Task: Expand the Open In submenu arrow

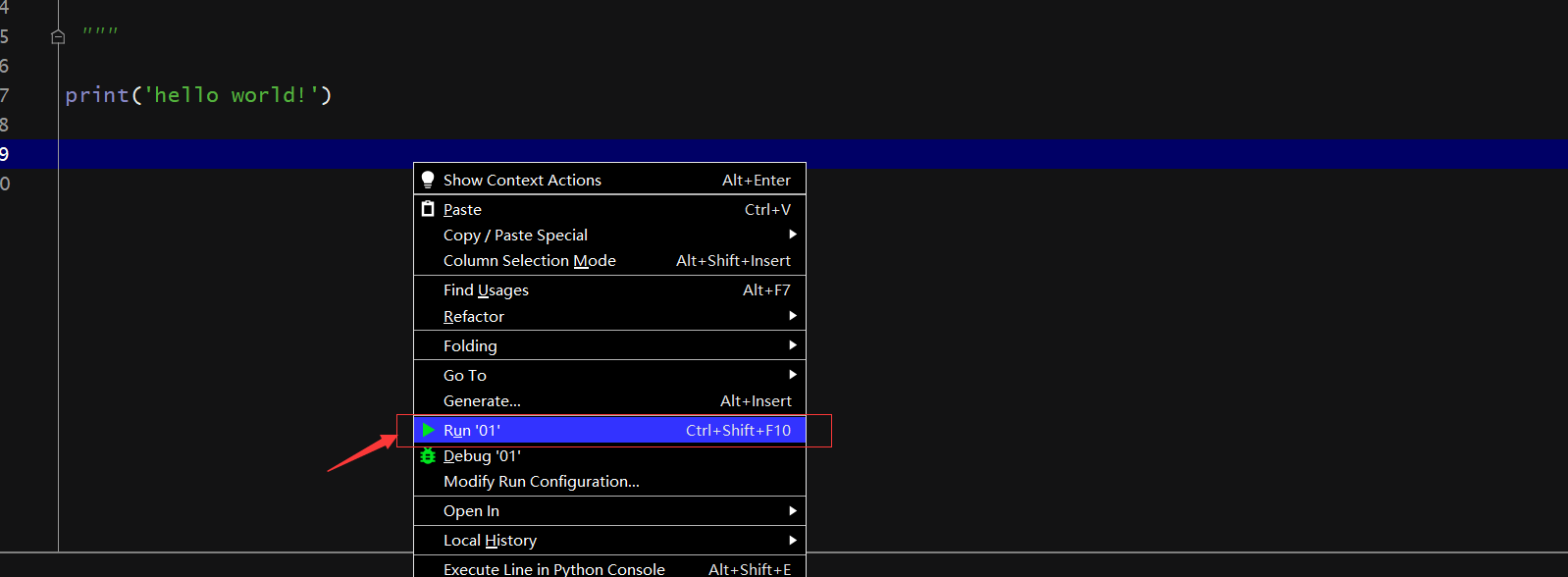Action: [793, 510]
